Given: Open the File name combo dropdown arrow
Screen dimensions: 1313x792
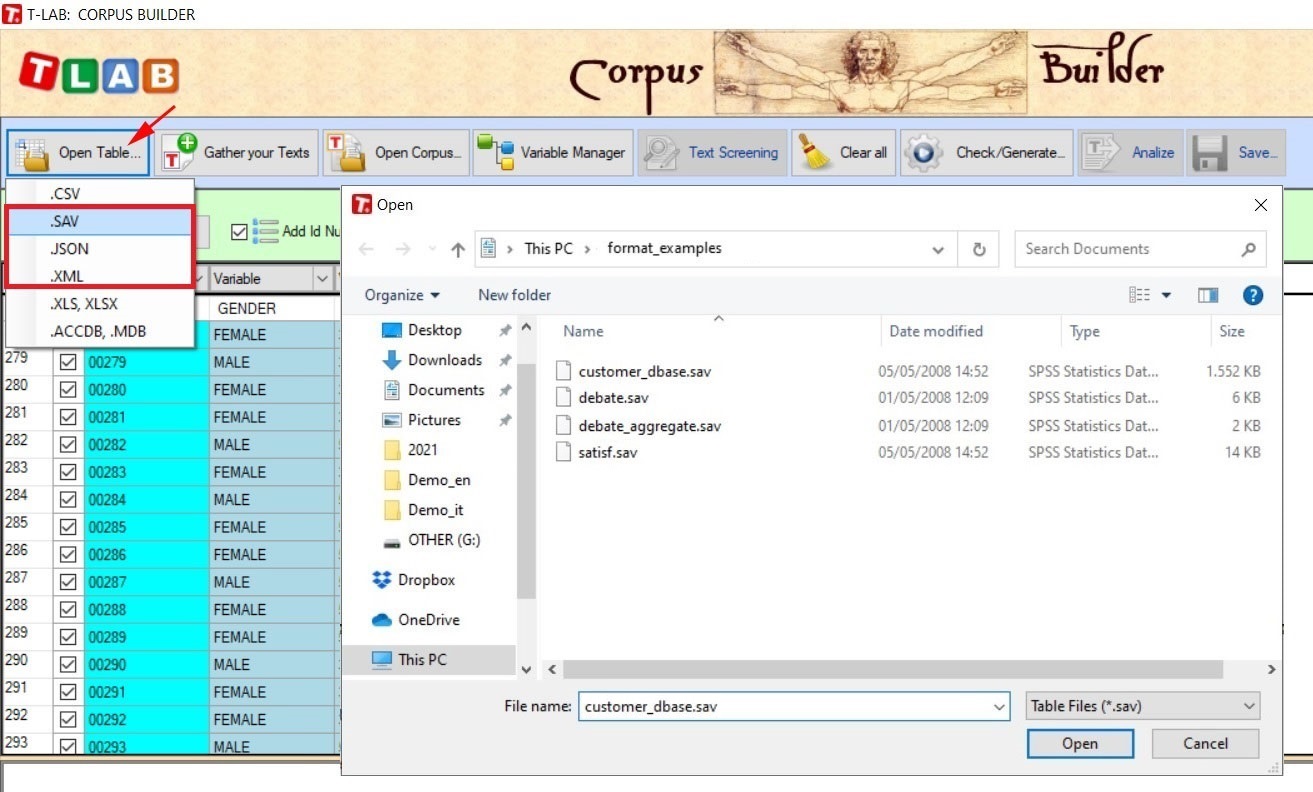Looking at the screenshot, I should click(x=999, y=707).
